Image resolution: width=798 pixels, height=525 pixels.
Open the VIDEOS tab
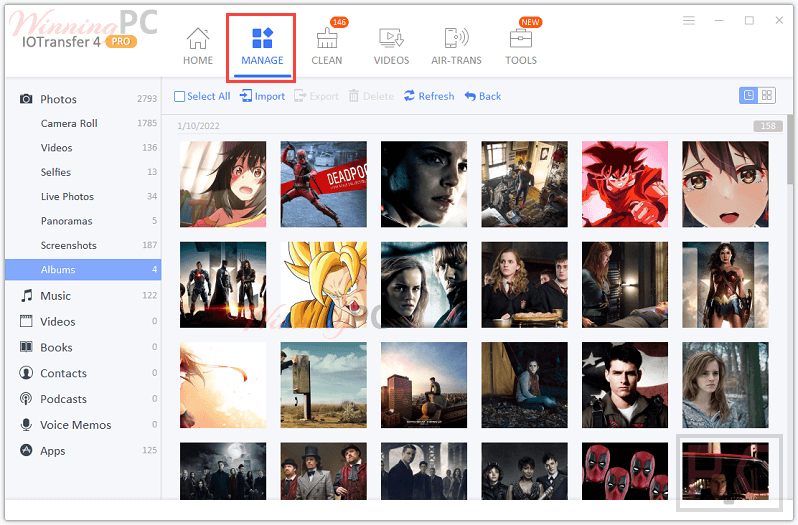pos(391,46)
